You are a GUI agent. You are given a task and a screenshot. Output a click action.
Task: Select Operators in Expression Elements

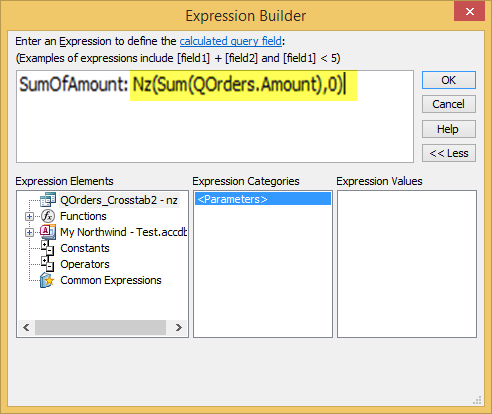85,264
